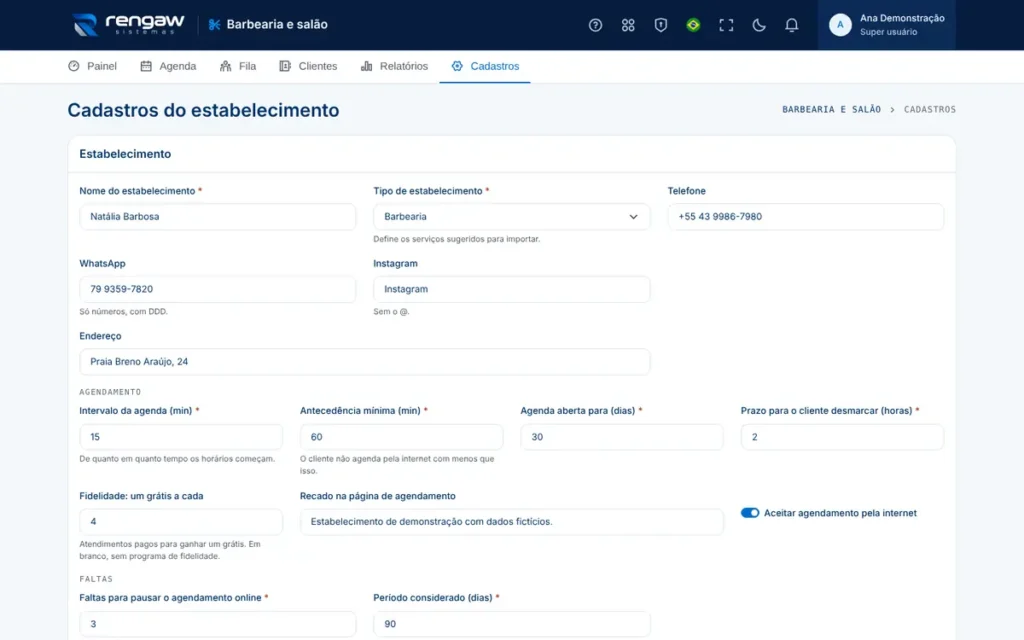This screenshot has height=640, width=1024.
Task: Click Barbearia e Salão breadcrumb link
Action: [831, 110]
